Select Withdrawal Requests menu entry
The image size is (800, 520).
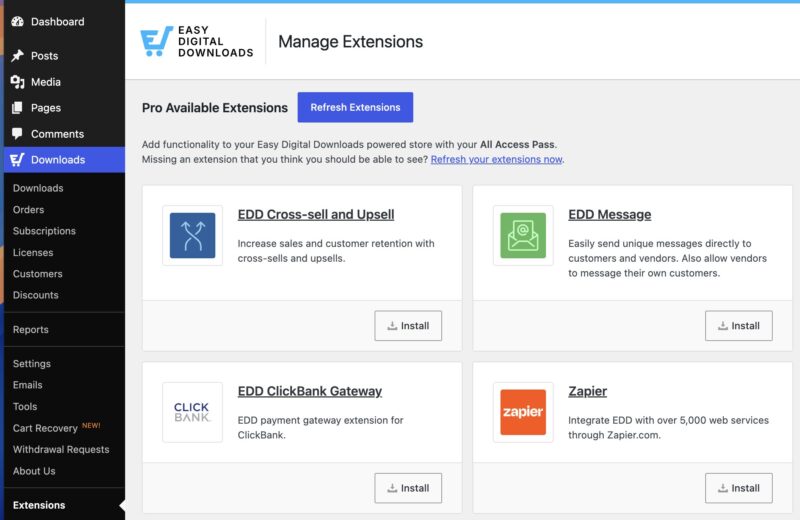61,449
